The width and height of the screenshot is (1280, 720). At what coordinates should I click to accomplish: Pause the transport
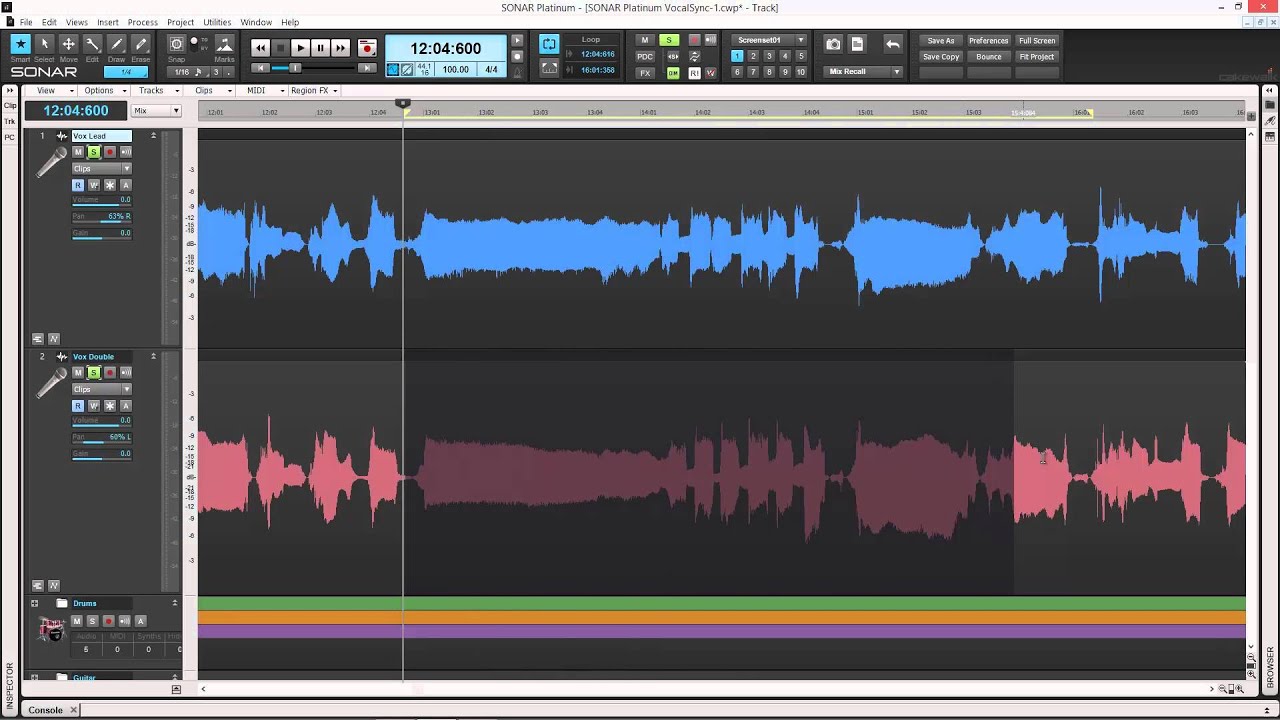(x=320, y=48)
